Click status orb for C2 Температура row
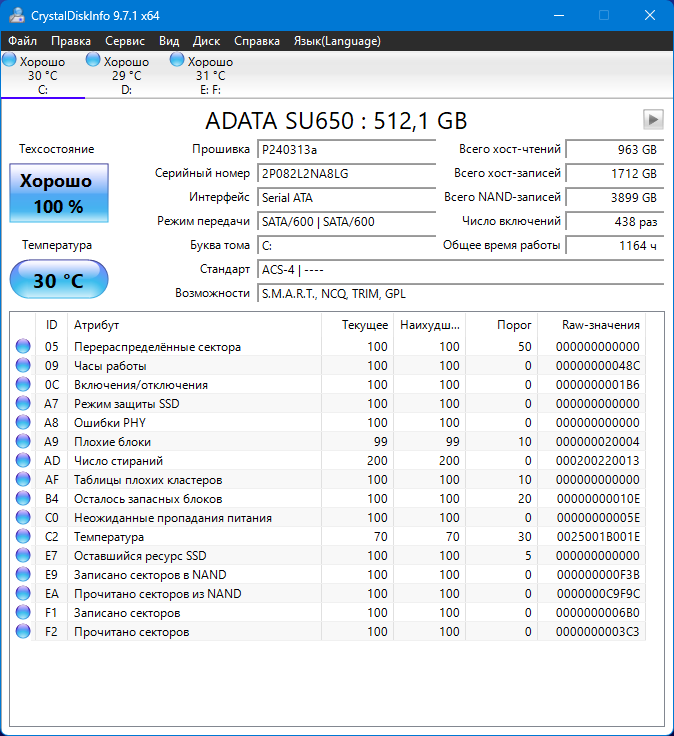The height and width of the screenshot is (736, 674). click(x=23, y=537)
